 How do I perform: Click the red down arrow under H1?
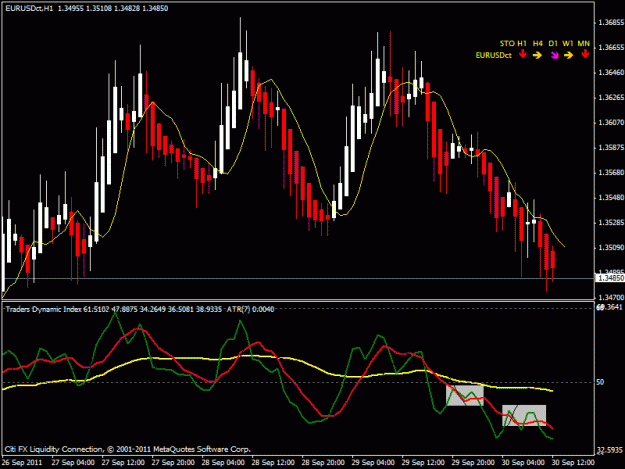click(523, 55)
